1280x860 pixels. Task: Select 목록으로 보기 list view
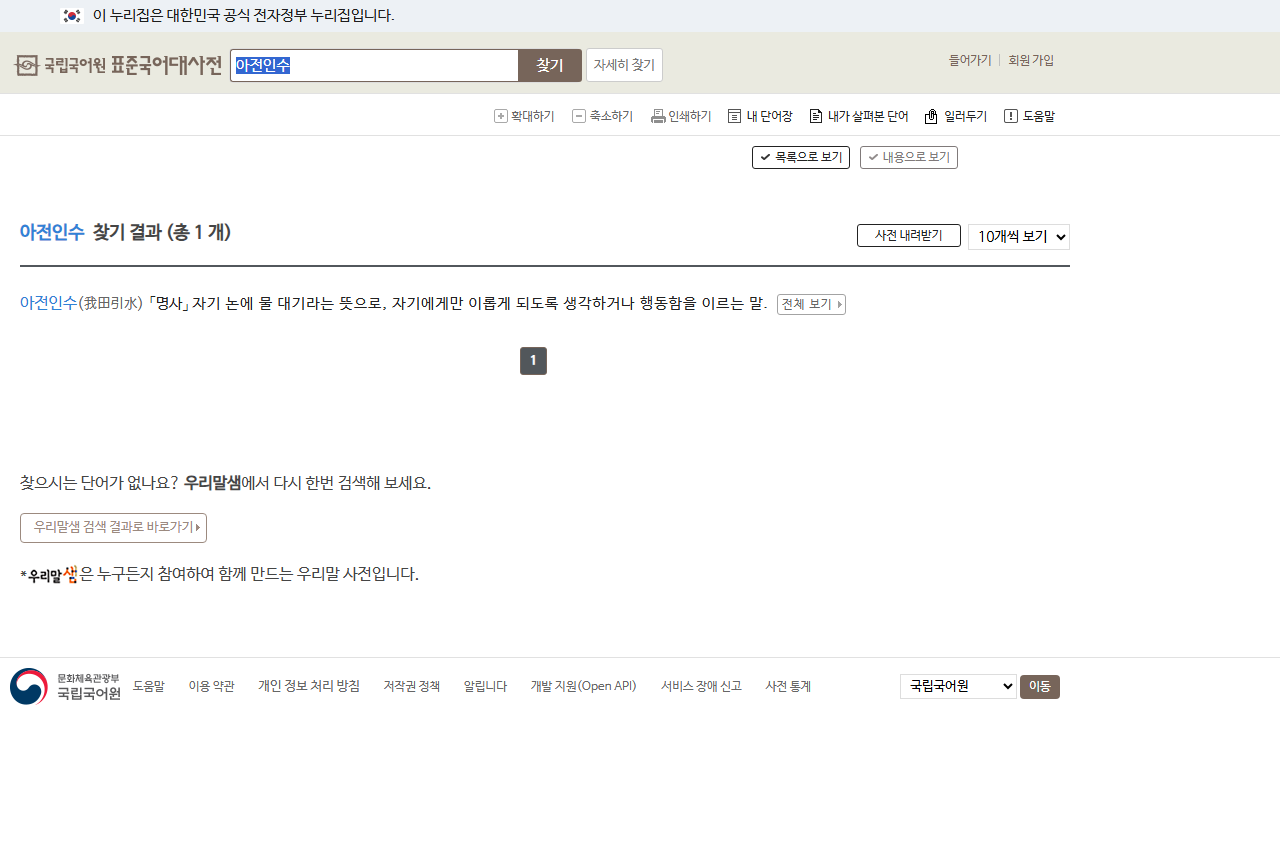pos(801,157)
